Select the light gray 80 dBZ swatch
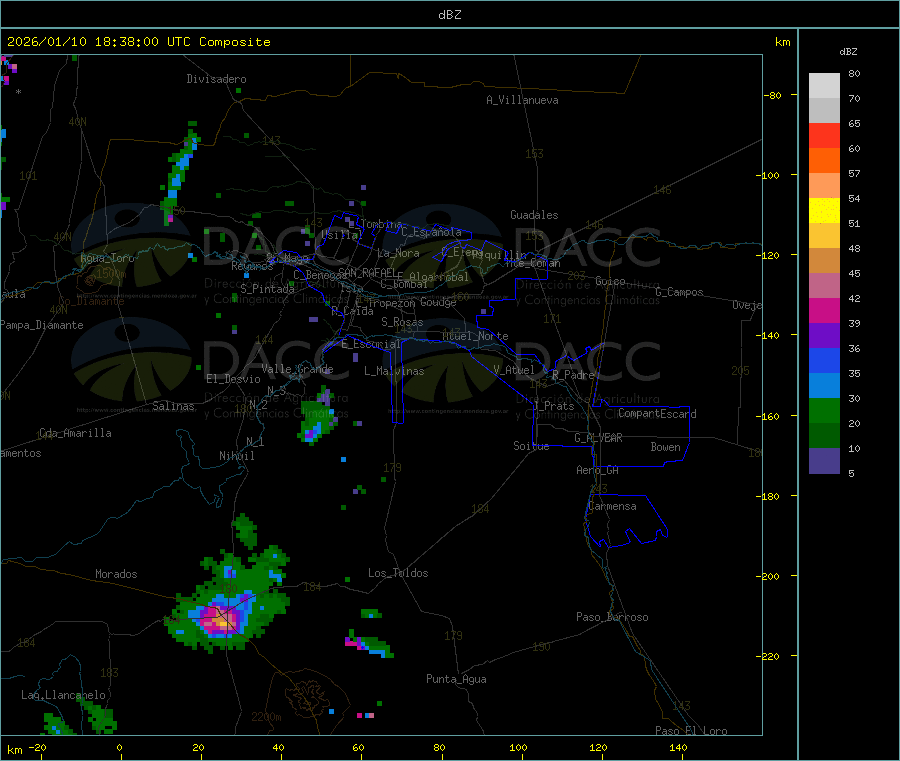The width and height of the screenshot is (900, 761). (824, 86)
